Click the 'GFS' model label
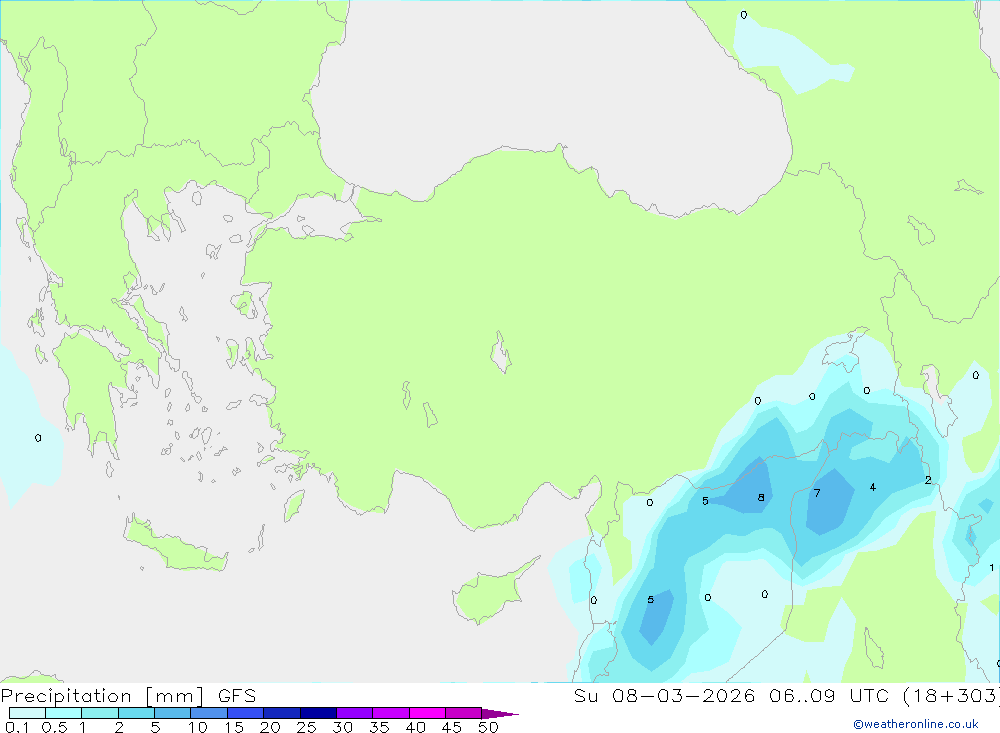 [x=237, y=696]
